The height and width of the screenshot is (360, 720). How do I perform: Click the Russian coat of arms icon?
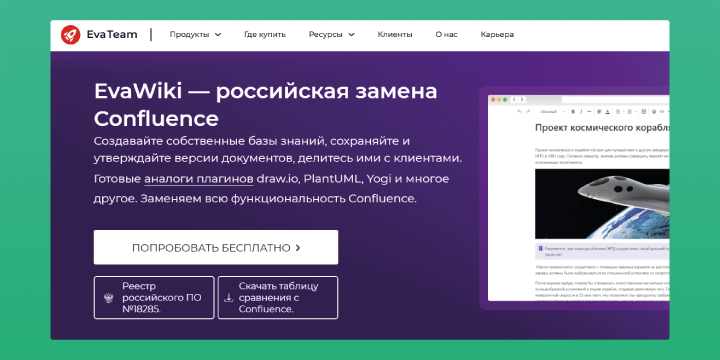pos(109,298)
